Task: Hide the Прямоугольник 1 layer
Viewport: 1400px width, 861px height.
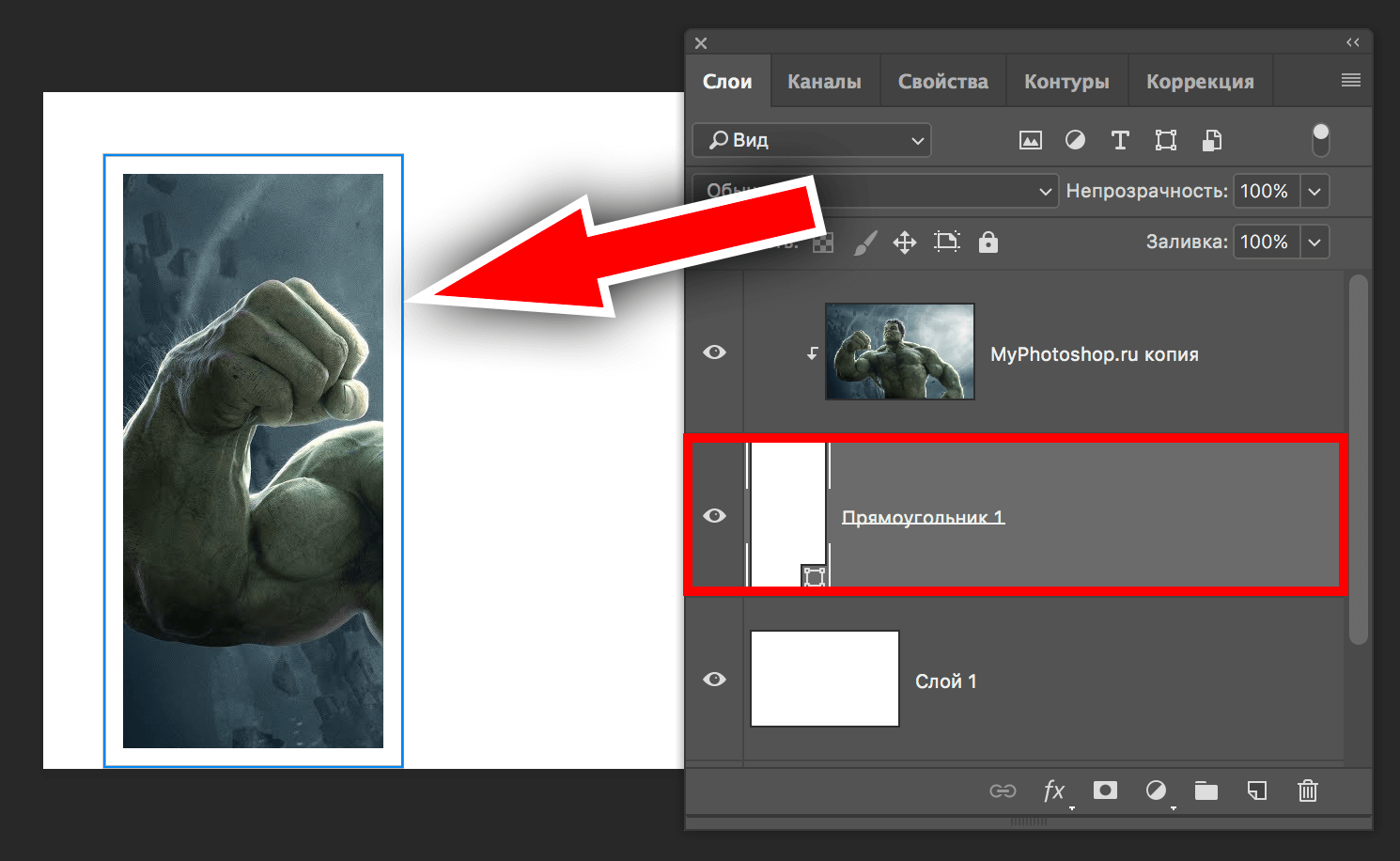Action: point(714,516)
